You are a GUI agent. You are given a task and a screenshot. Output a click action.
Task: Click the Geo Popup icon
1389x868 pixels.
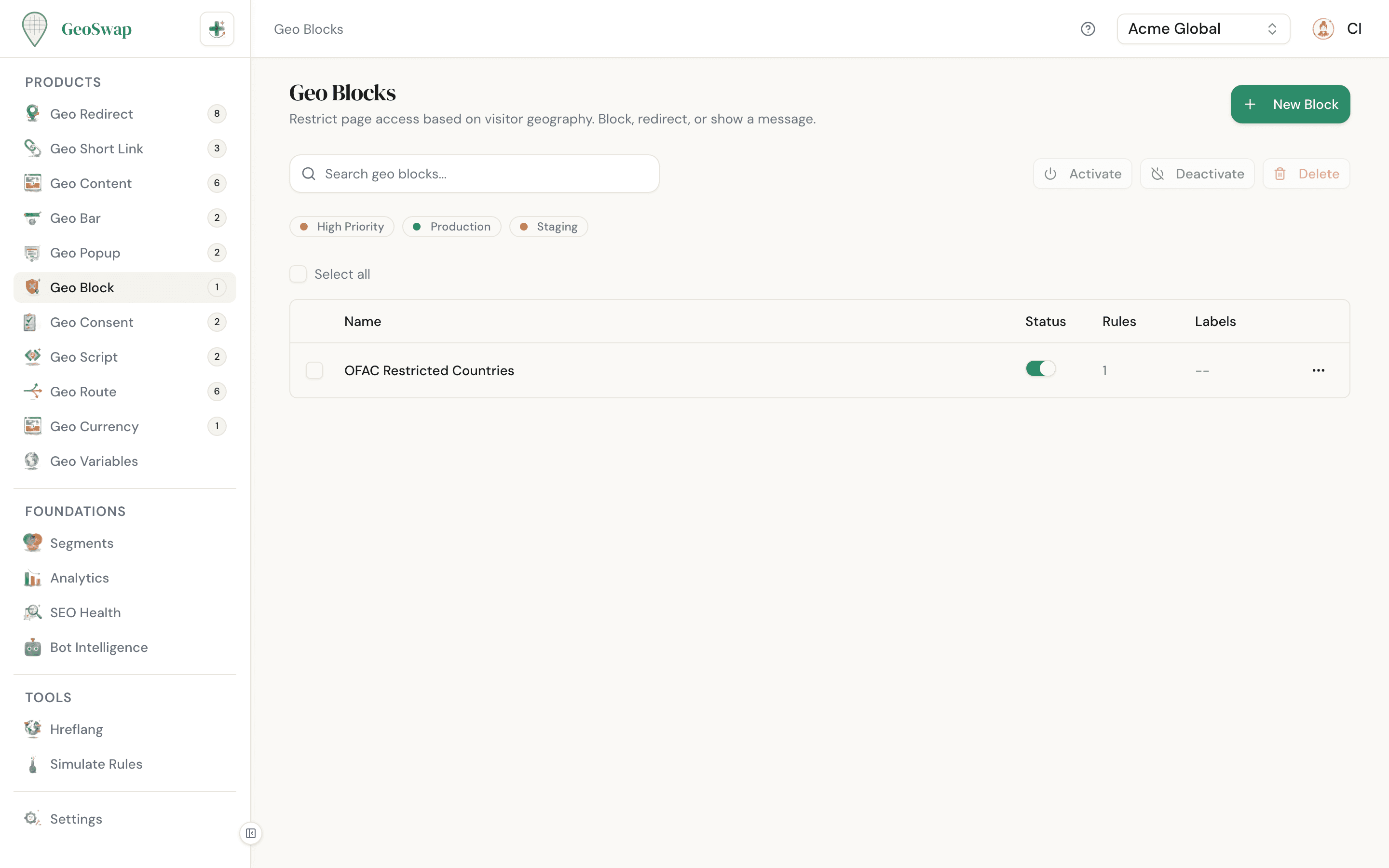(32, 253)
